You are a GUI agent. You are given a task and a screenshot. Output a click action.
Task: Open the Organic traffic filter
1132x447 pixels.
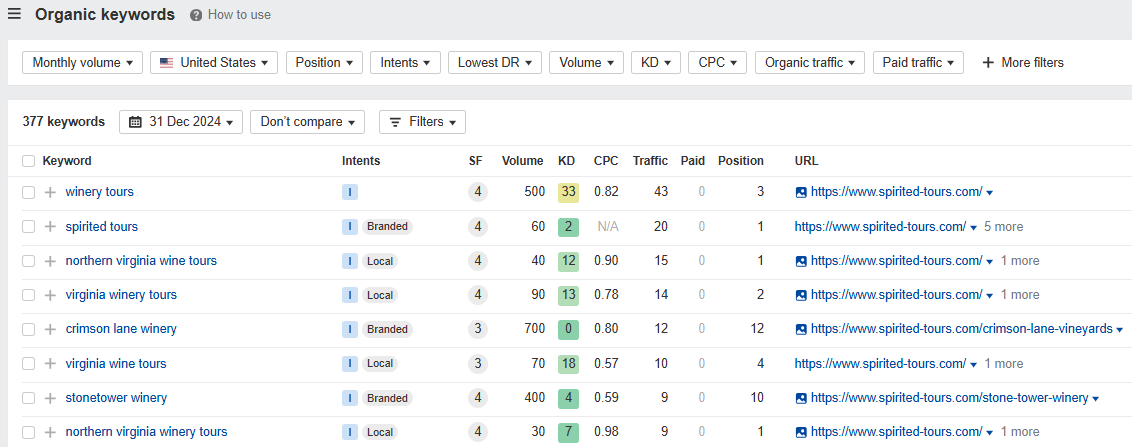click(810, 63)
